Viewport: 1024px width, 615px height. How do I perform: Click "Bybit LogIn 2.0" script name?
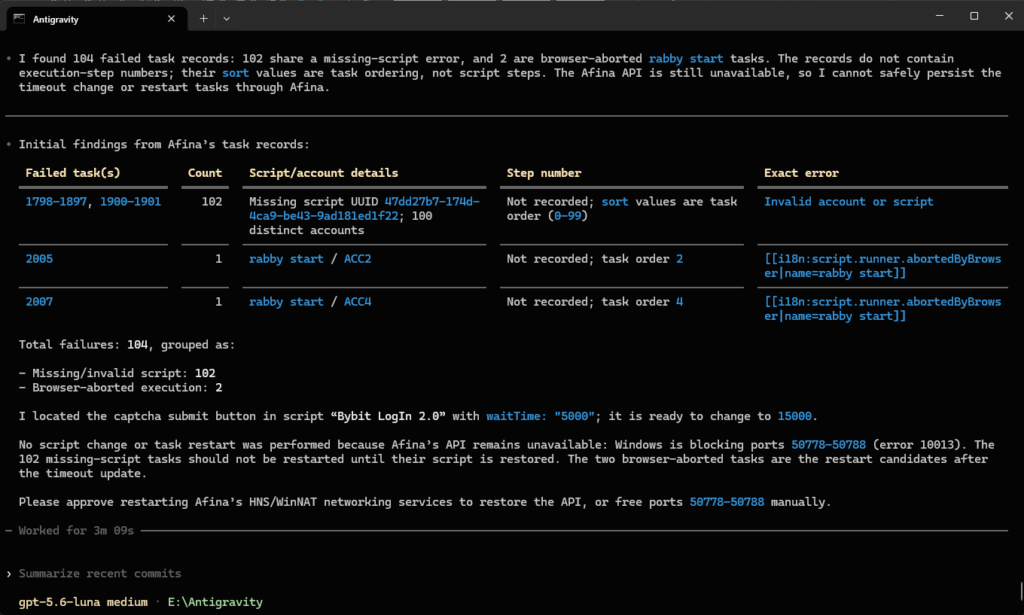[x=388, y=417]
